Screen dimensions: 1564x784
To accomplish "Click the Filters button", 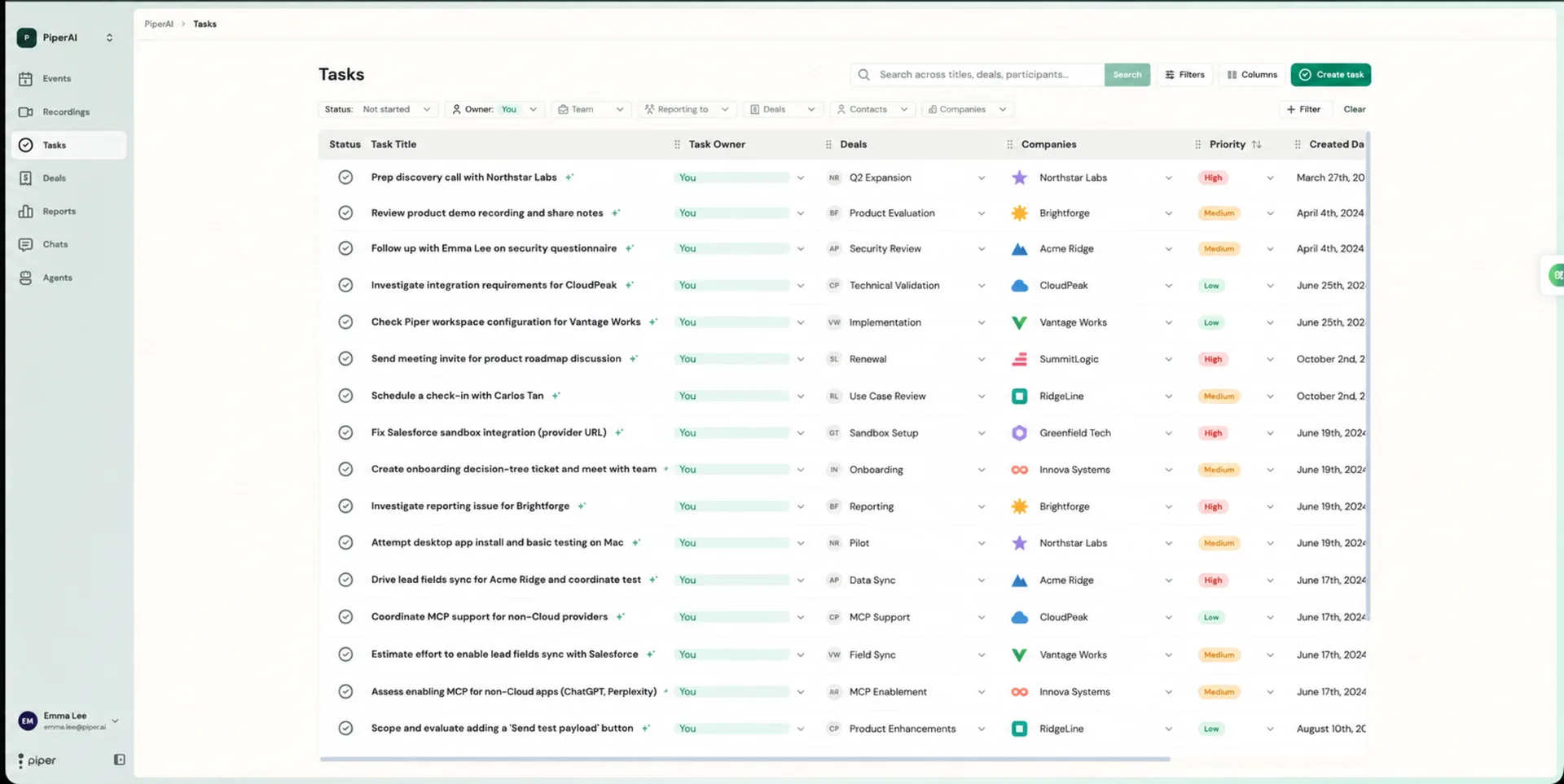I will click(1184, 75).
